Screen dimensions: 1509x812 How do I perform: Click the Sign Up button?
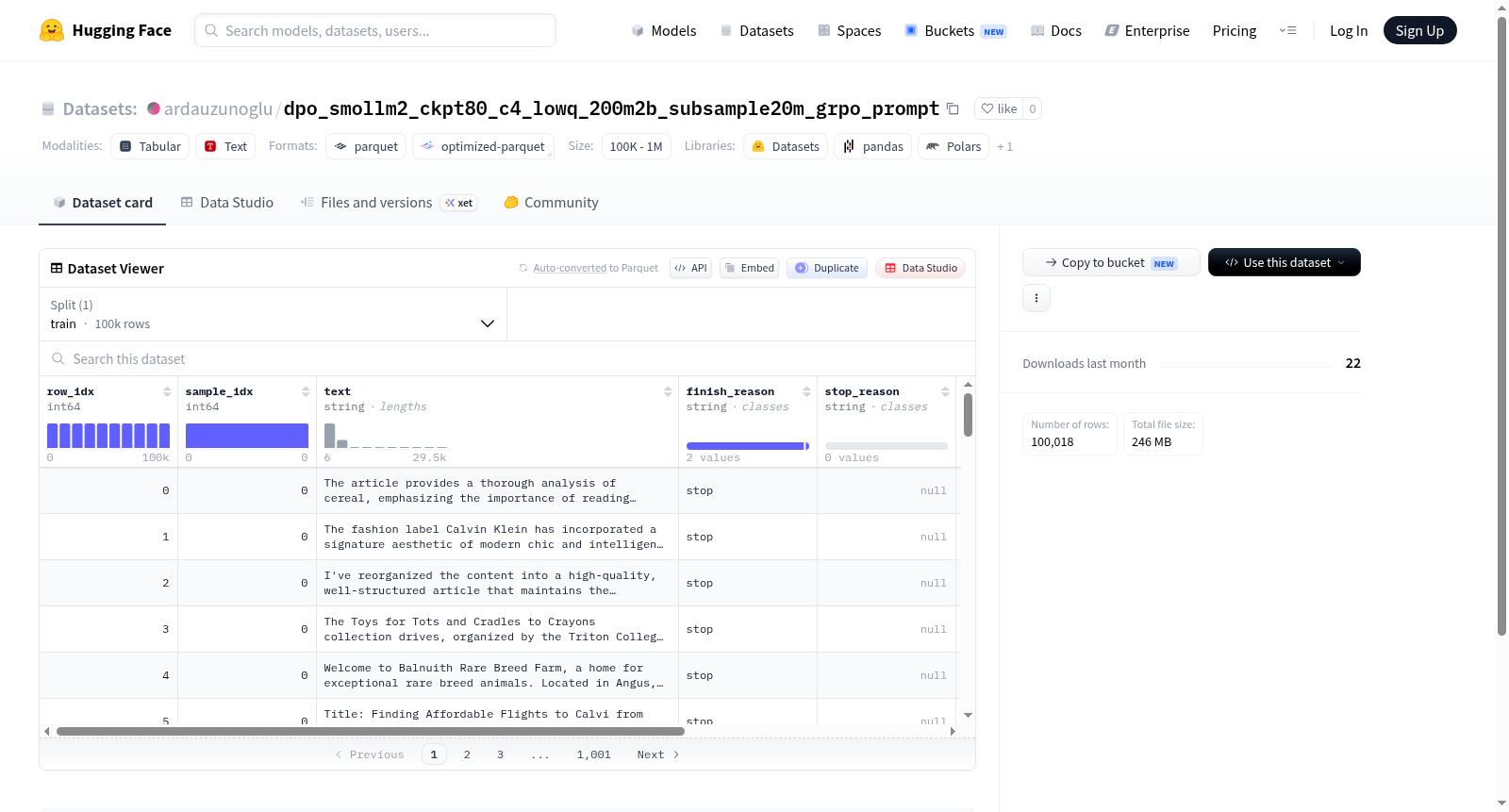pos(1419,31)
